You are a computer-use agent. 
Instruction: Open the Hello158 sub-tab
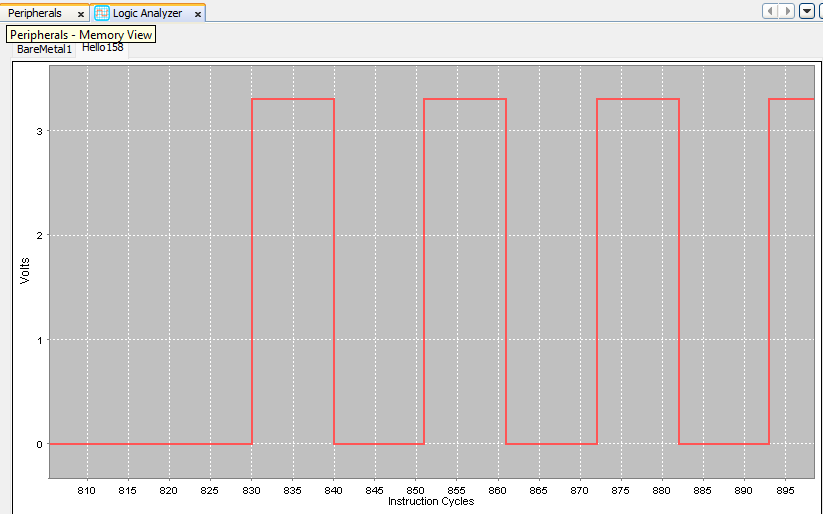pyautogui.click(x=103, y=47)
